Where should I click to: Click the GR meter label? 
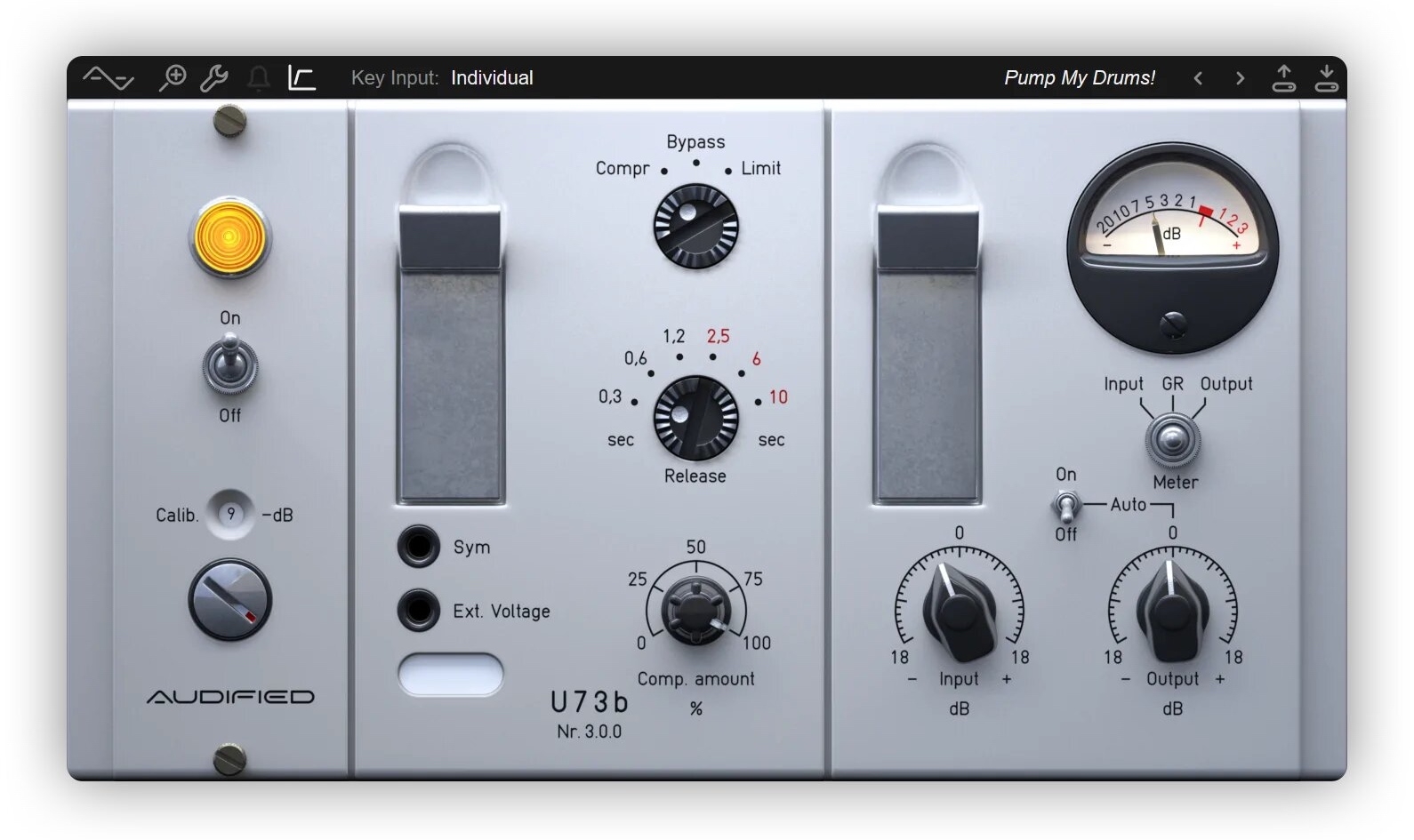click(1172, 384)
